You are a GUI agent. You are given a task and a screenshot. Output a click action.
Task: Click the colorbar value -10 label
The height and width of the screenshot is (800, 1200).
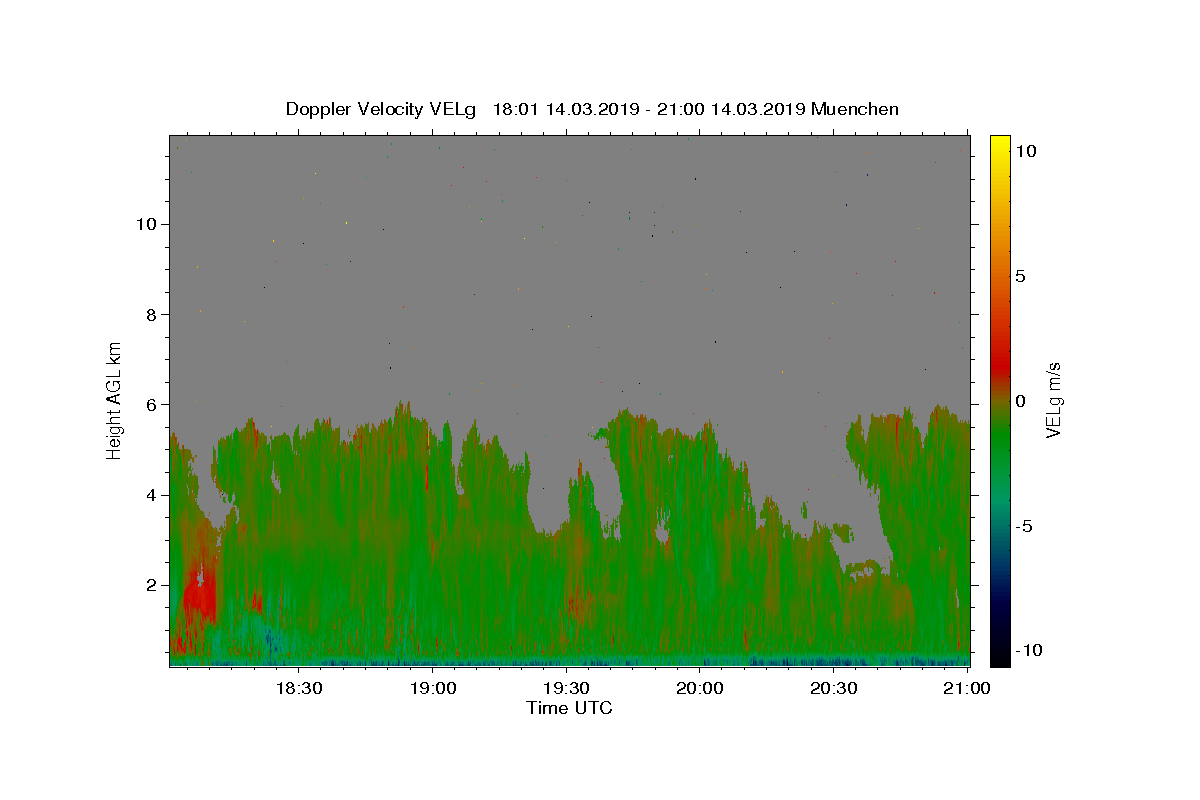pos(1028,650)
